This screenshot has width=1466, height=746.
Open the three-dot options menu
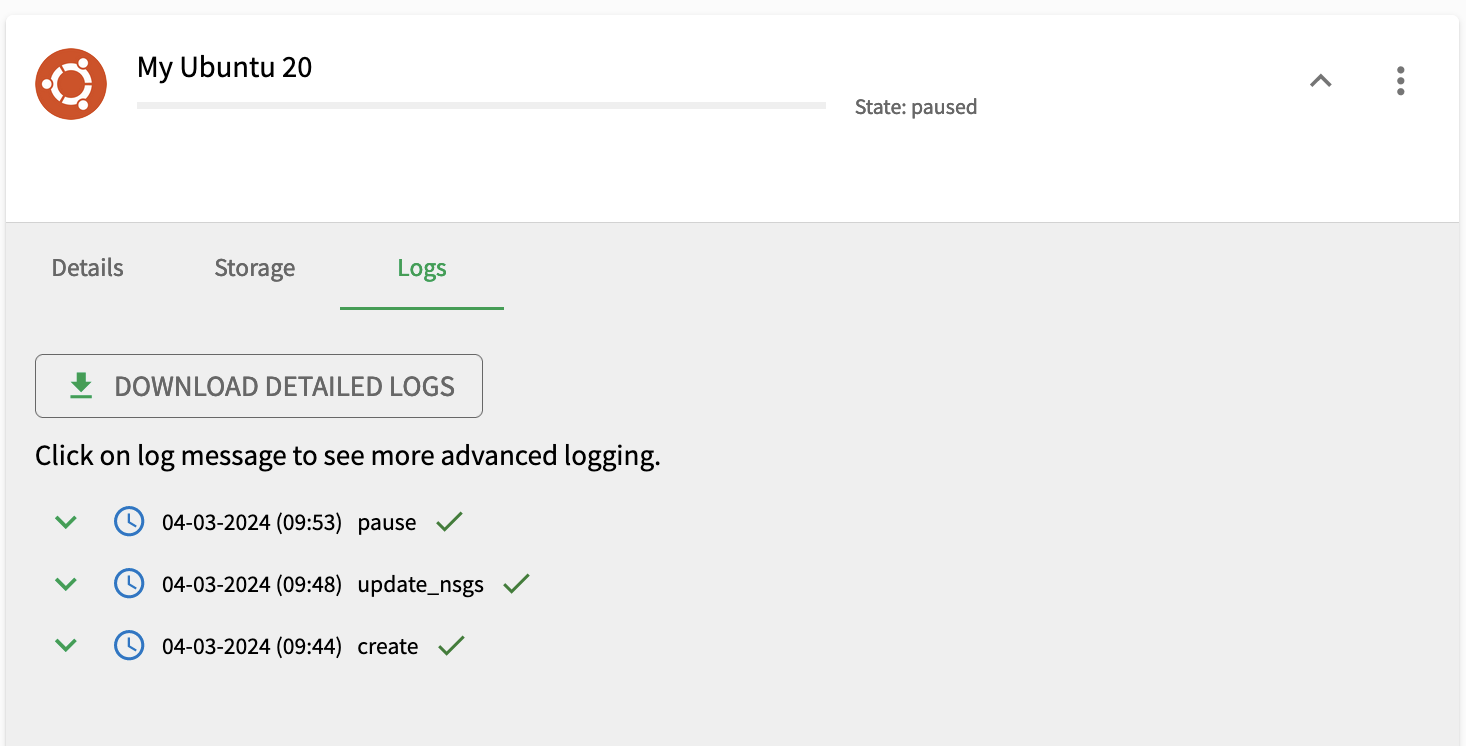[1401, 81]
